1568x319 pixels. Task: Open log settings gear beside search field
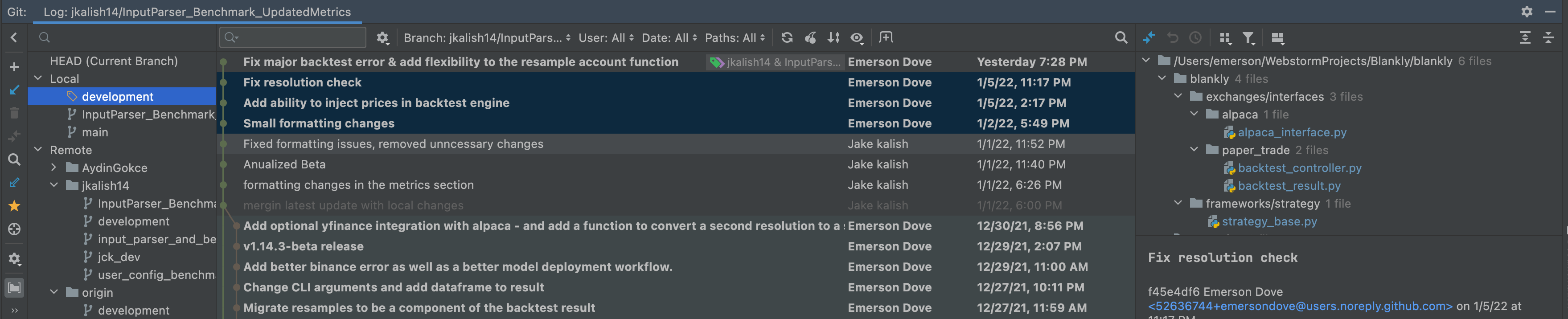pyautogui.click(x=382, y=38)
